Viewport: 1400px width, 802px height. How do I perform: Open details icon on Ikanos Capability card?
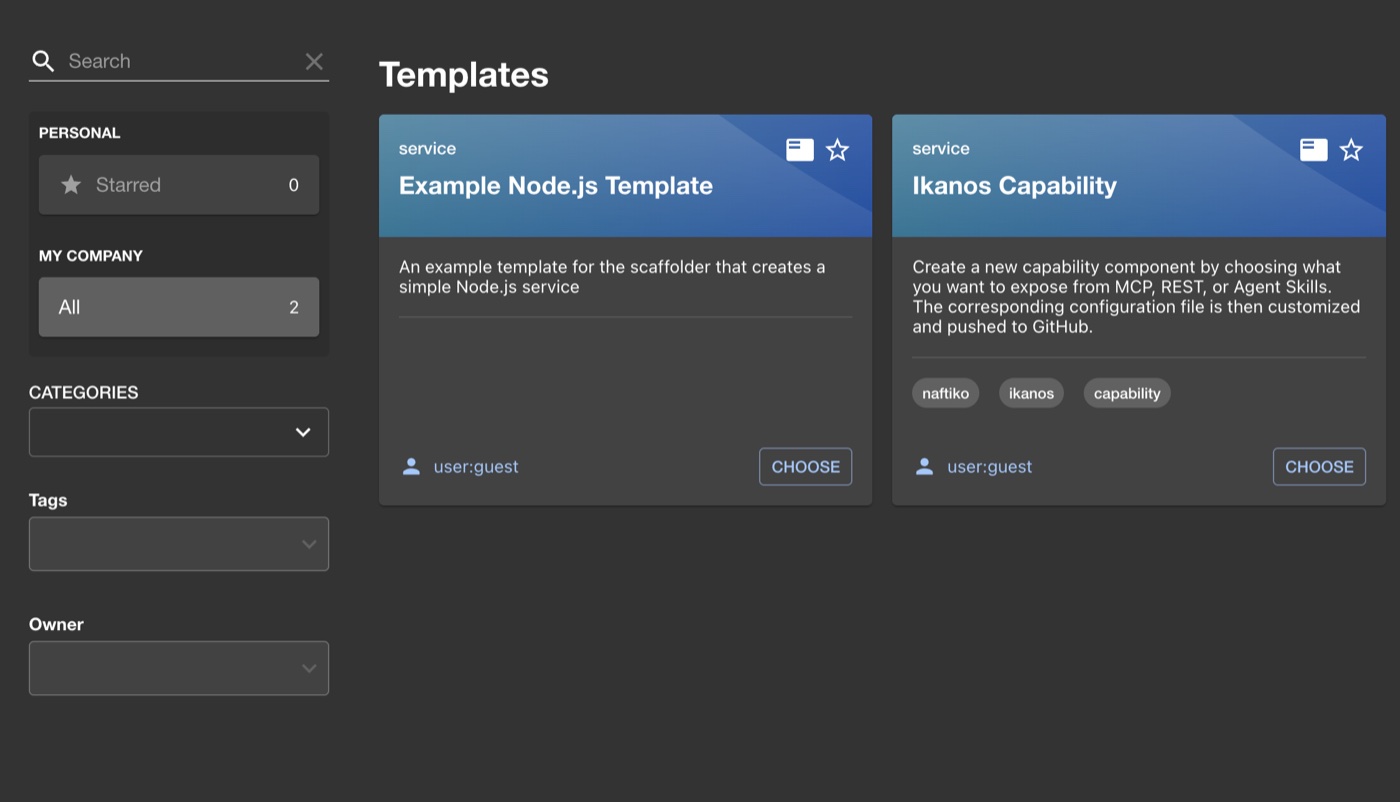[x=1314, y=150]
